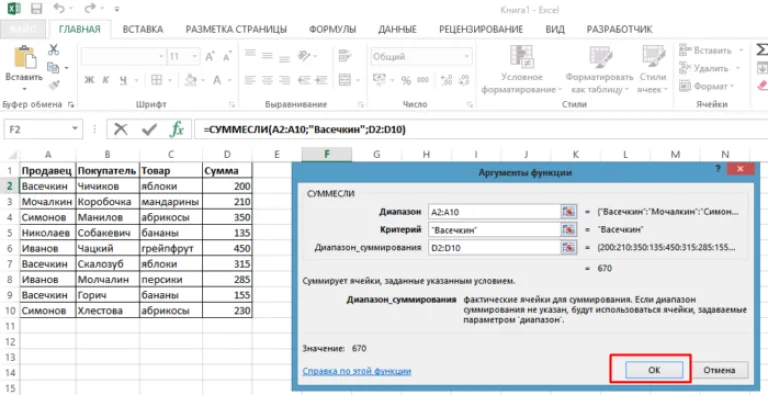The height and width of the screenshot is (395, 768).
Task: Click the Save icon in the quick access toolbar
Action: point(36,9)
